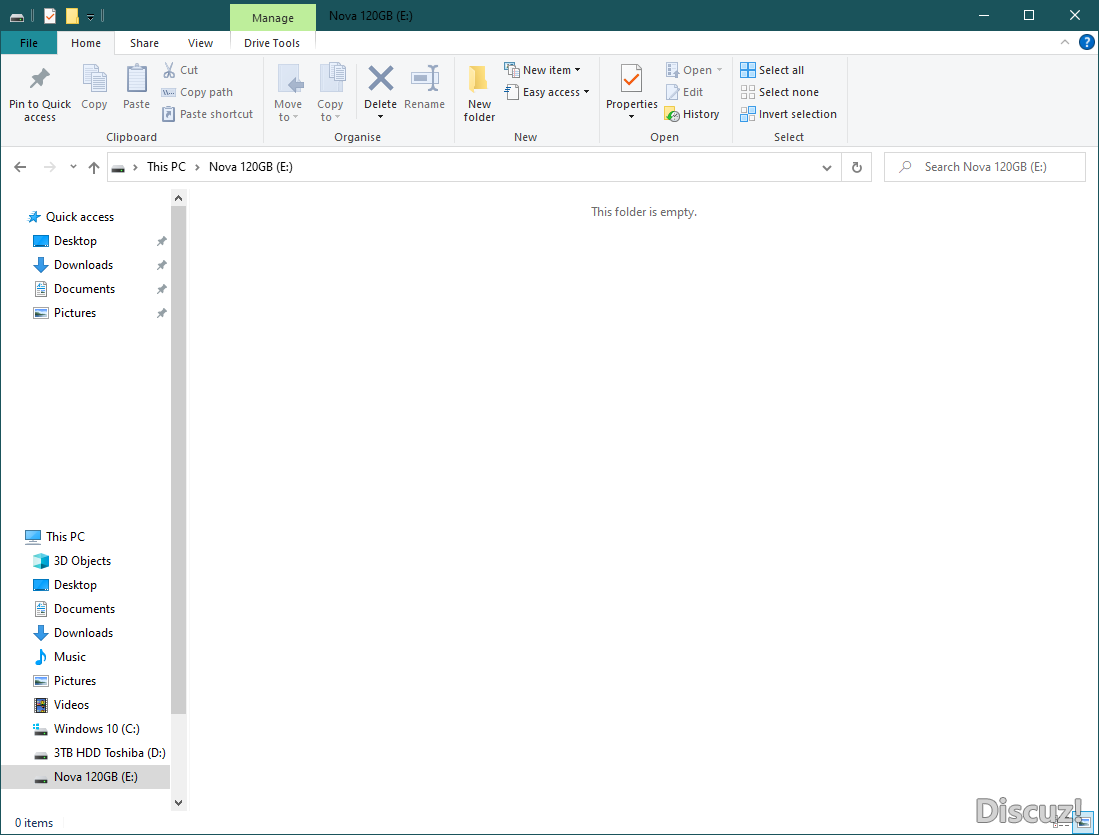Viewport: 1099px width, 835px height.
Task: Click Paste shortcut in ribbon
Action: pyautogui.click(x=207, y=114)
